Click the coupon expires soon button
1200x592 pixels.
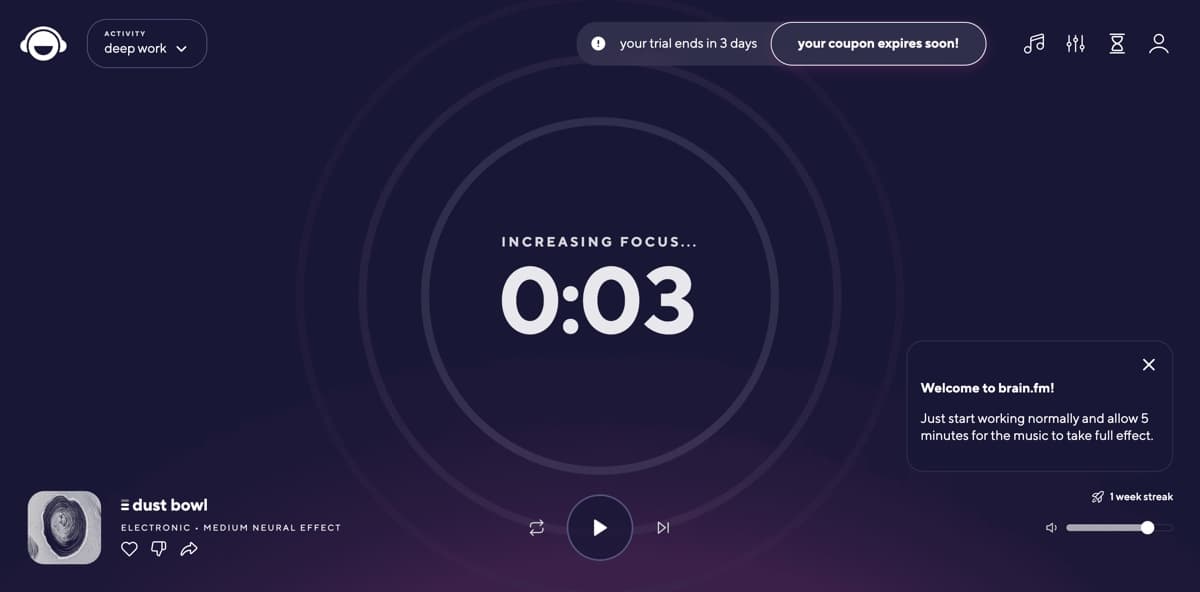pyautogui.click(x=878, y=44)
